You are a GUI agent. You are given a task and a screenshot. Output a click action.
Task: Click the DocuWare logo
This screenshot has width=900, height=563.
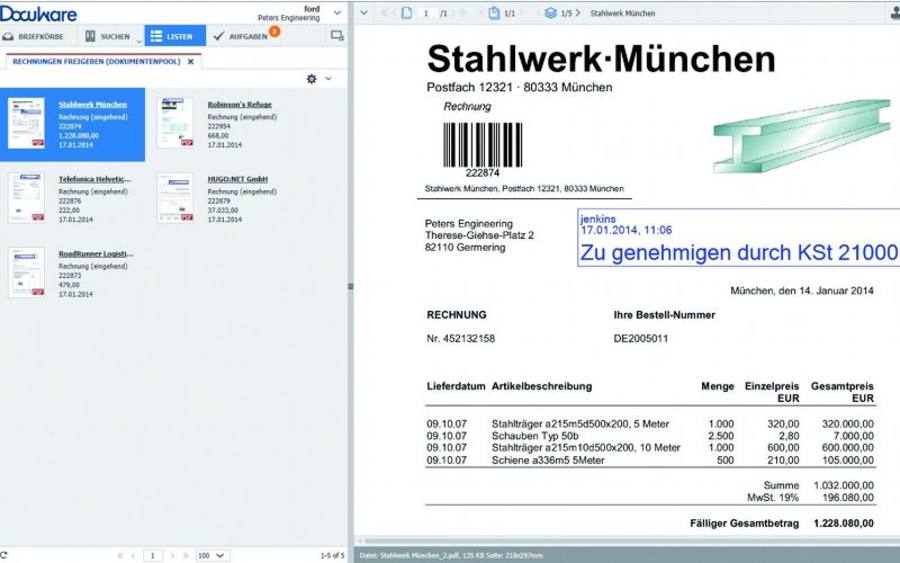coord(38,13)
